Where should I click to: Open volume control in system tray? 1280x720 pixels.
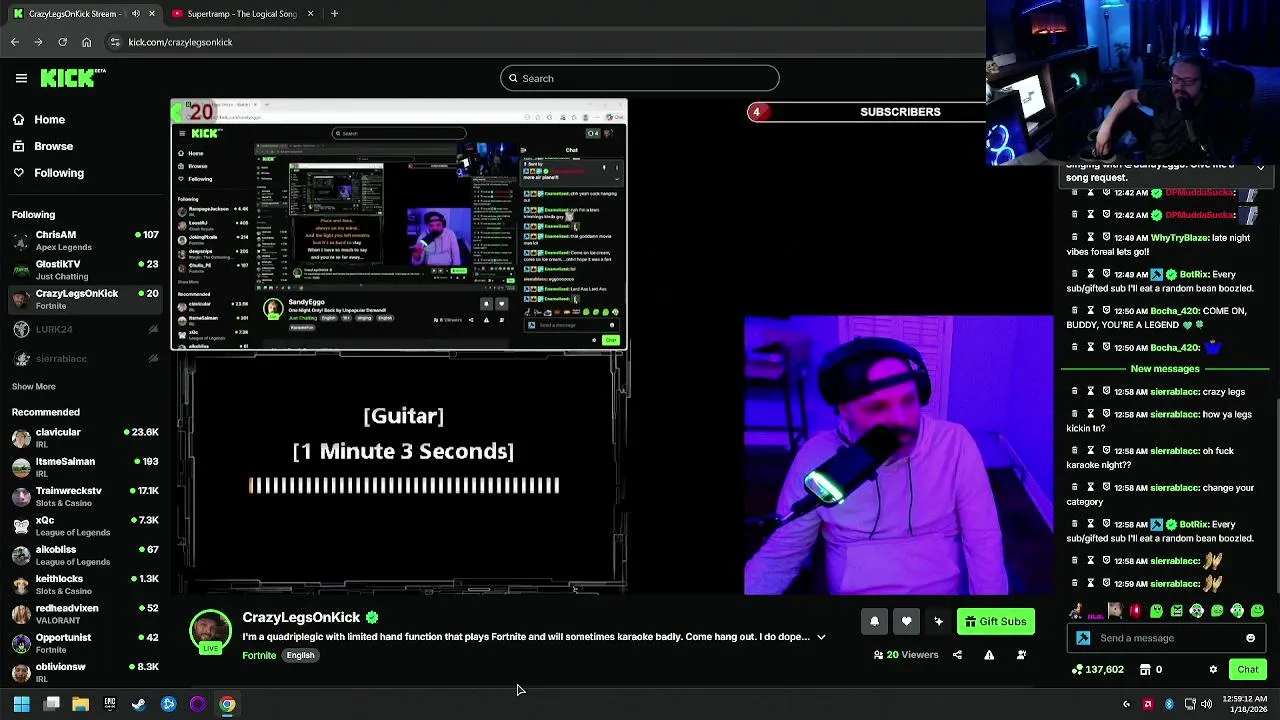(x=1206, y=704)
